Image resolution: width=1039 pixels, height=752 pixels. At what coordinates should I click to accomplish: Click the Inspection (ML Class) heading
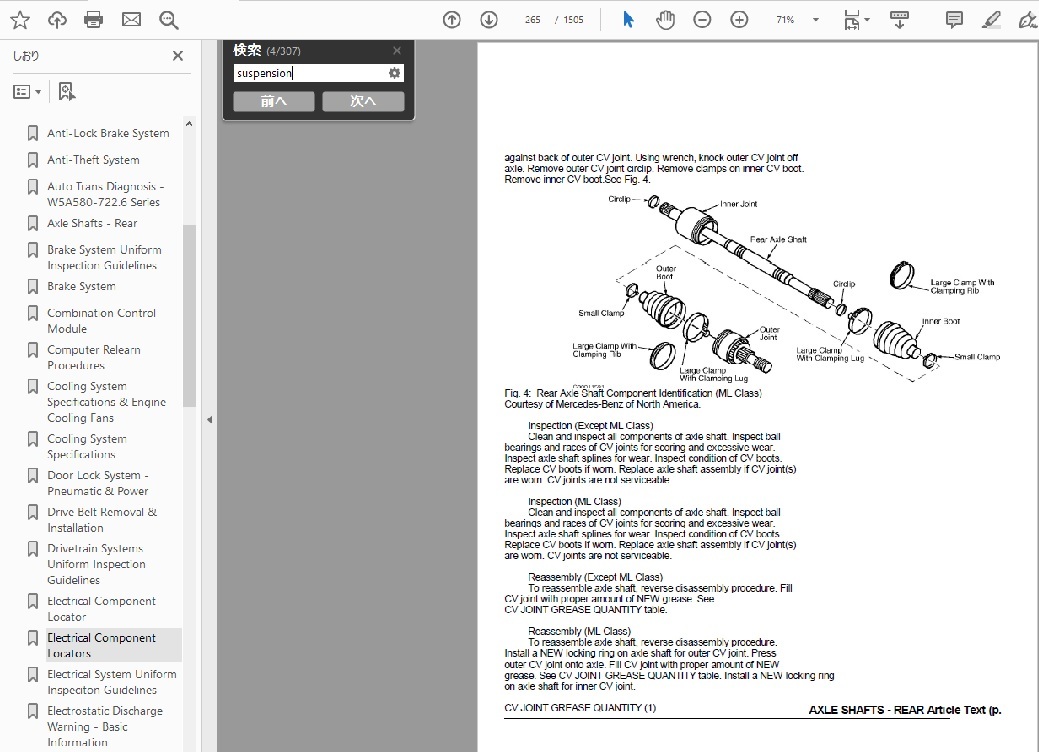(x=574, y=502)
